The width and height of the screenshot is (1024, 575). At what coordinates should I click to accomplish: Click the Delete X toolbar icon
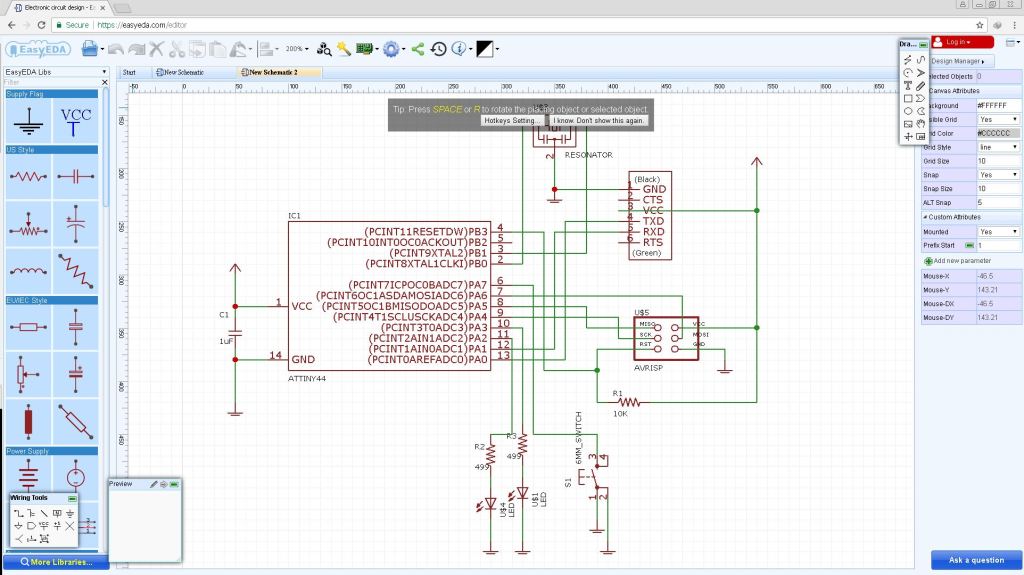(156, 49)
